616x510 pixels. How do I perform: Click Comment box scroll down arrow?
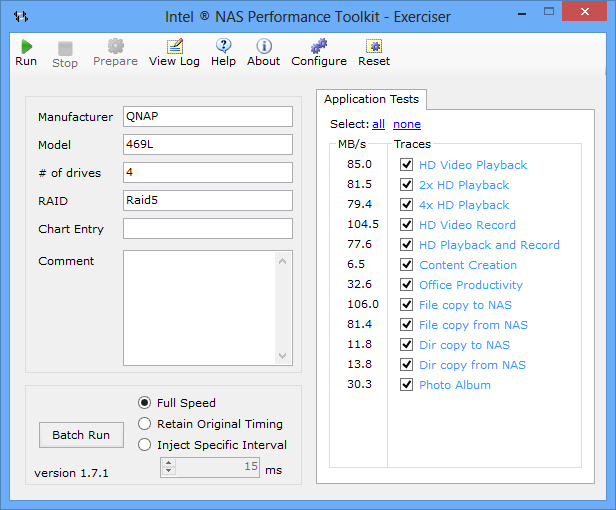282,356
